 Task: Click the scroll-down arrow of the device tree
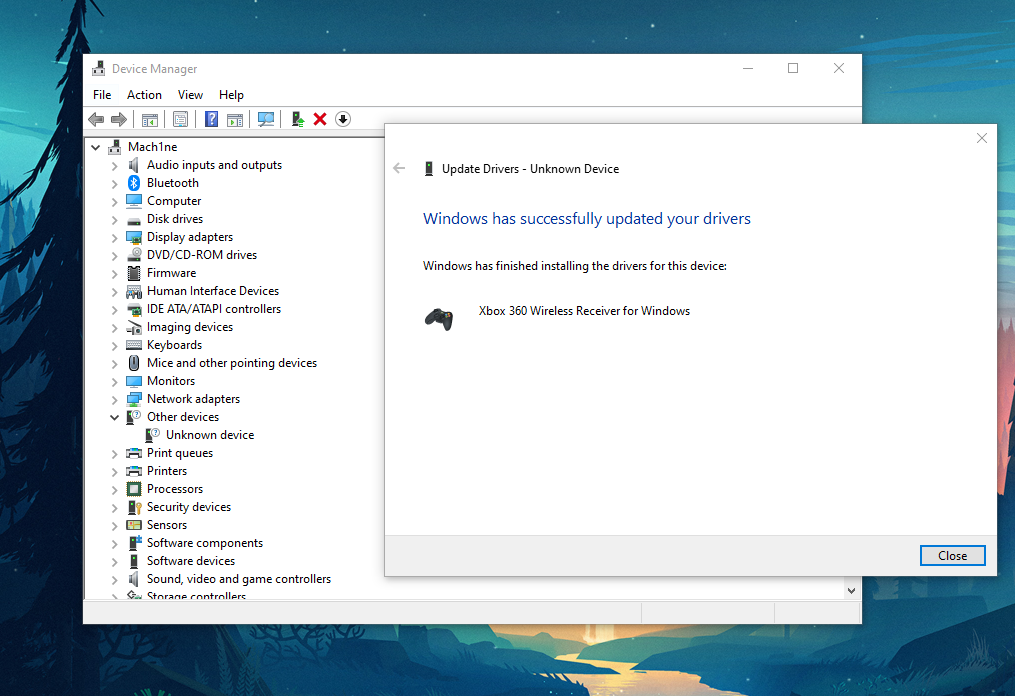[x=851, y=590]
